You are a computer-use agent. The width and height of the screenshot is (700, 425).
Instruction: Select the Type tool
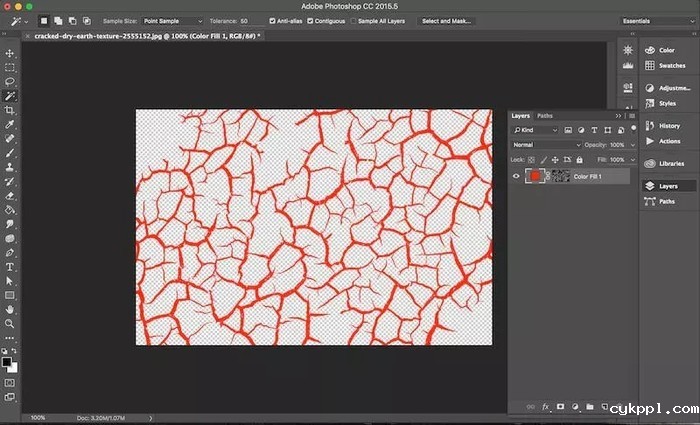(10, 267)
